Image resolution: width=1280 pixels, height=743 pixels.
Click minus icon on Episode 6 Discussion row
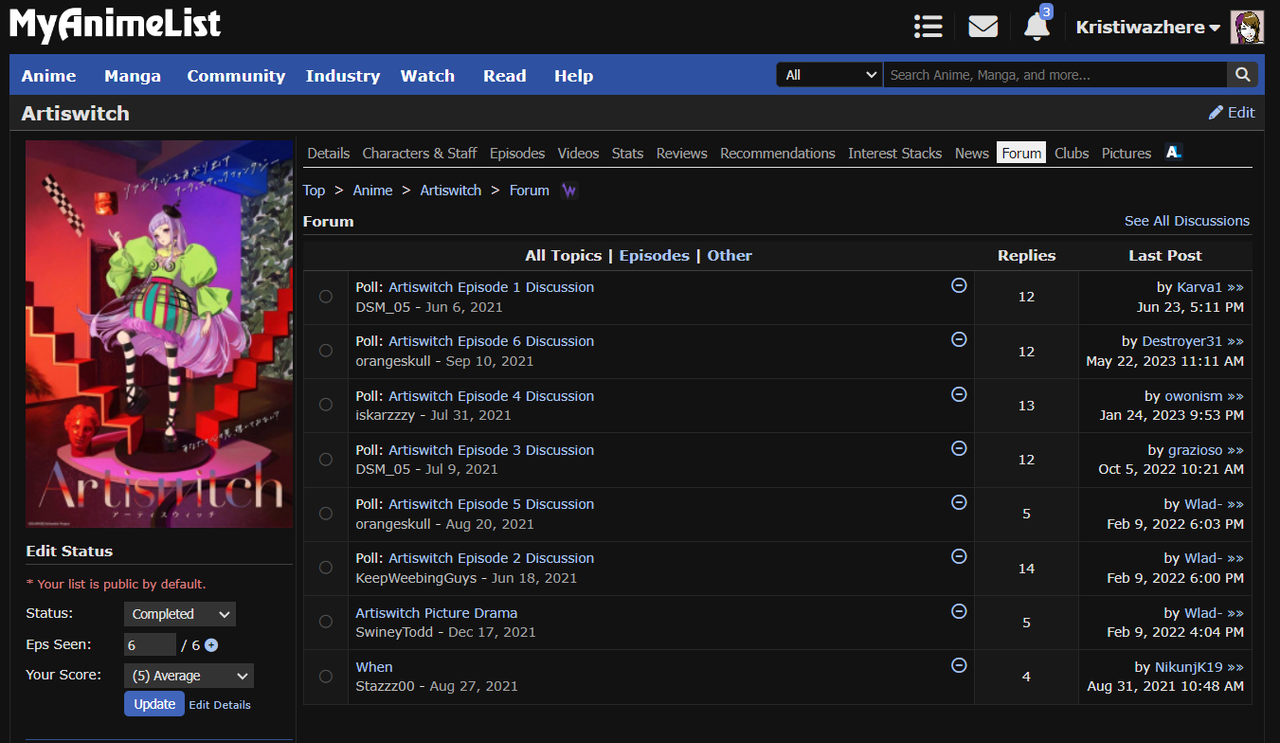coord(959,339)
